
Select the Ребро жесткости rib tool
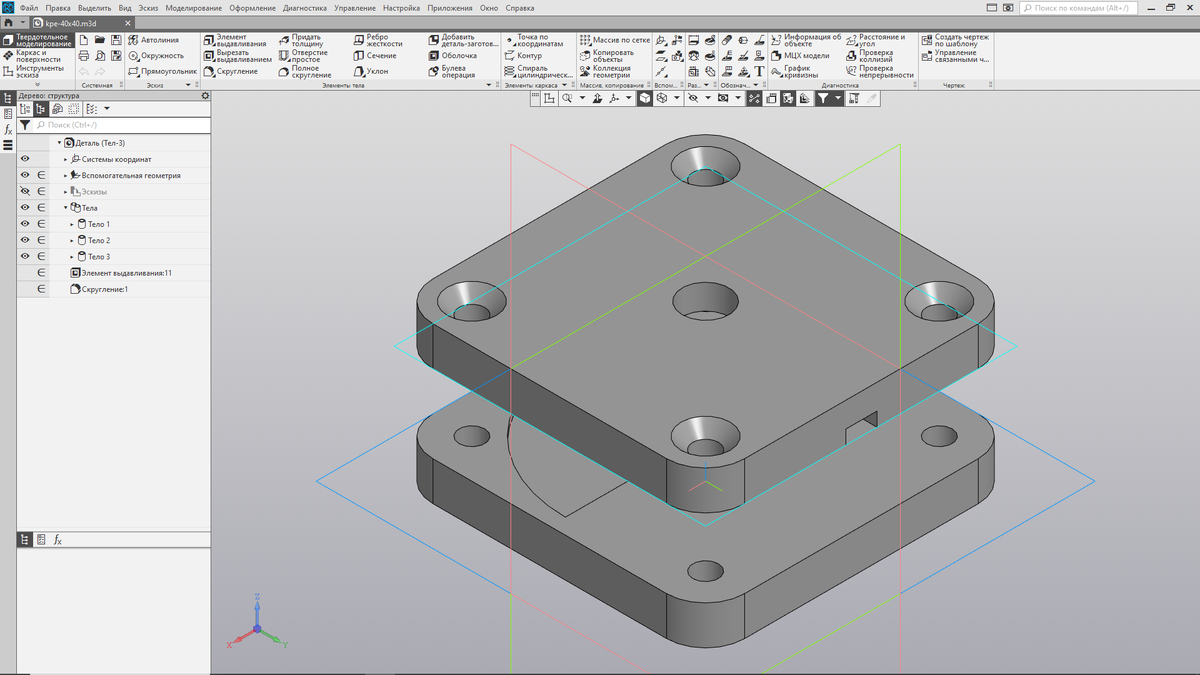click(x=378, y=40)
